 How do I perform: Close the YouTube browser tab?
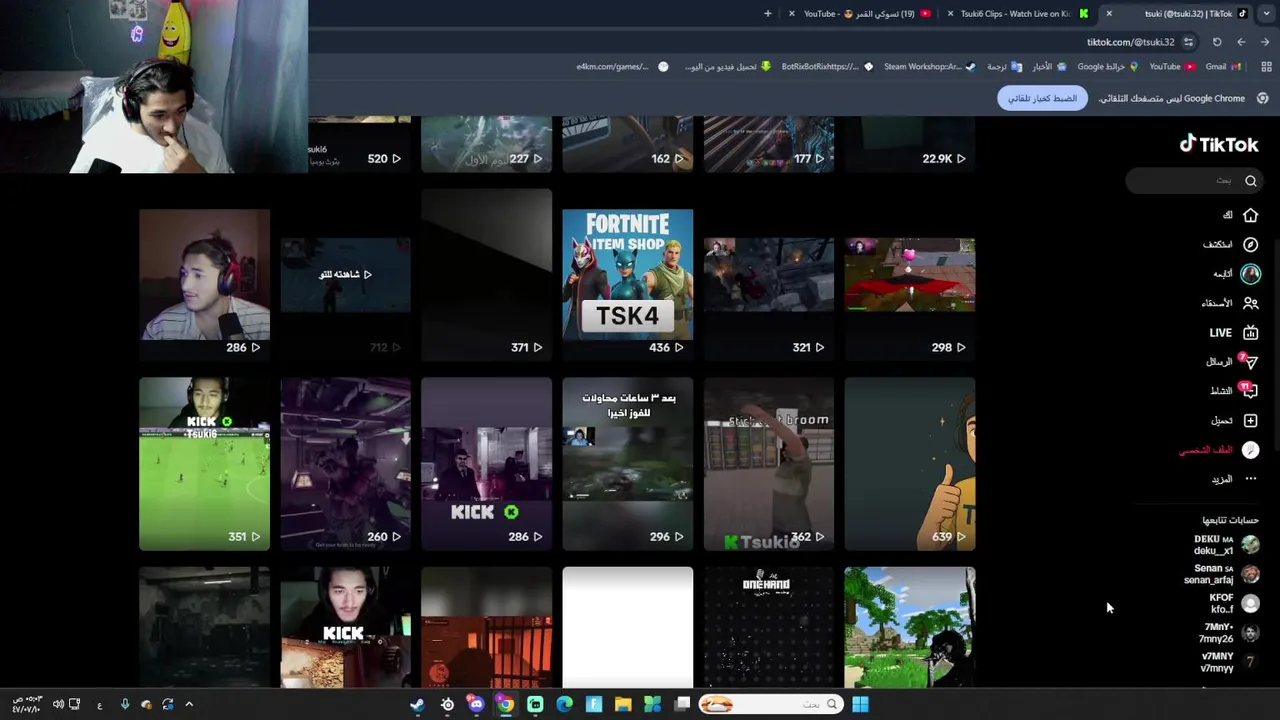coord(792,14)
